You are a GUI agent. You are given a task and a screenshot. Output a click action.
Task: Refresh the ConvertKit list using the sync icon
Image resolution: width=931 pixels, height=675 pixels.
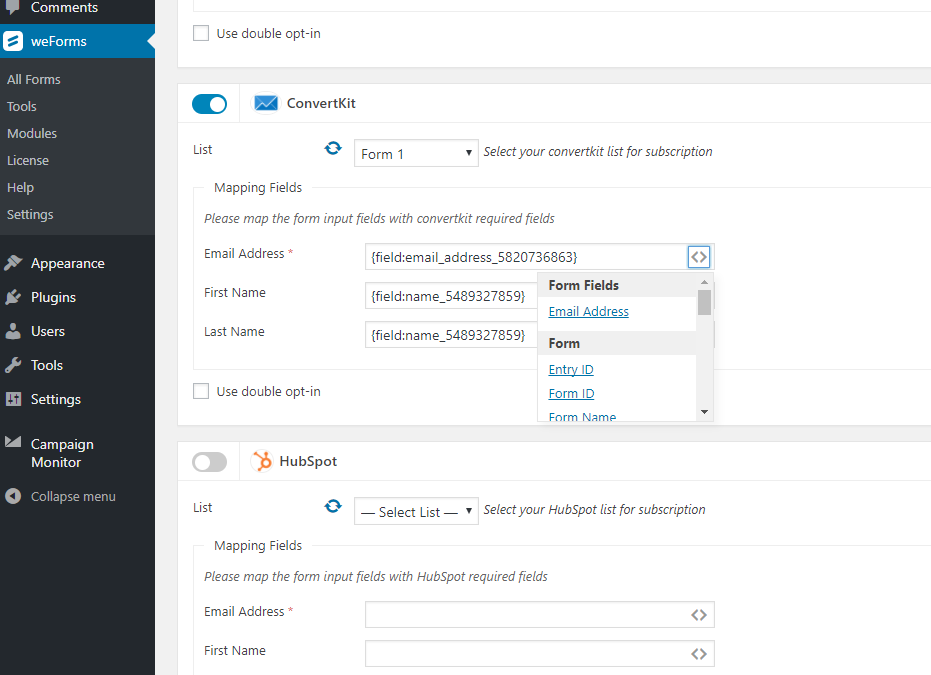(333, 147)
